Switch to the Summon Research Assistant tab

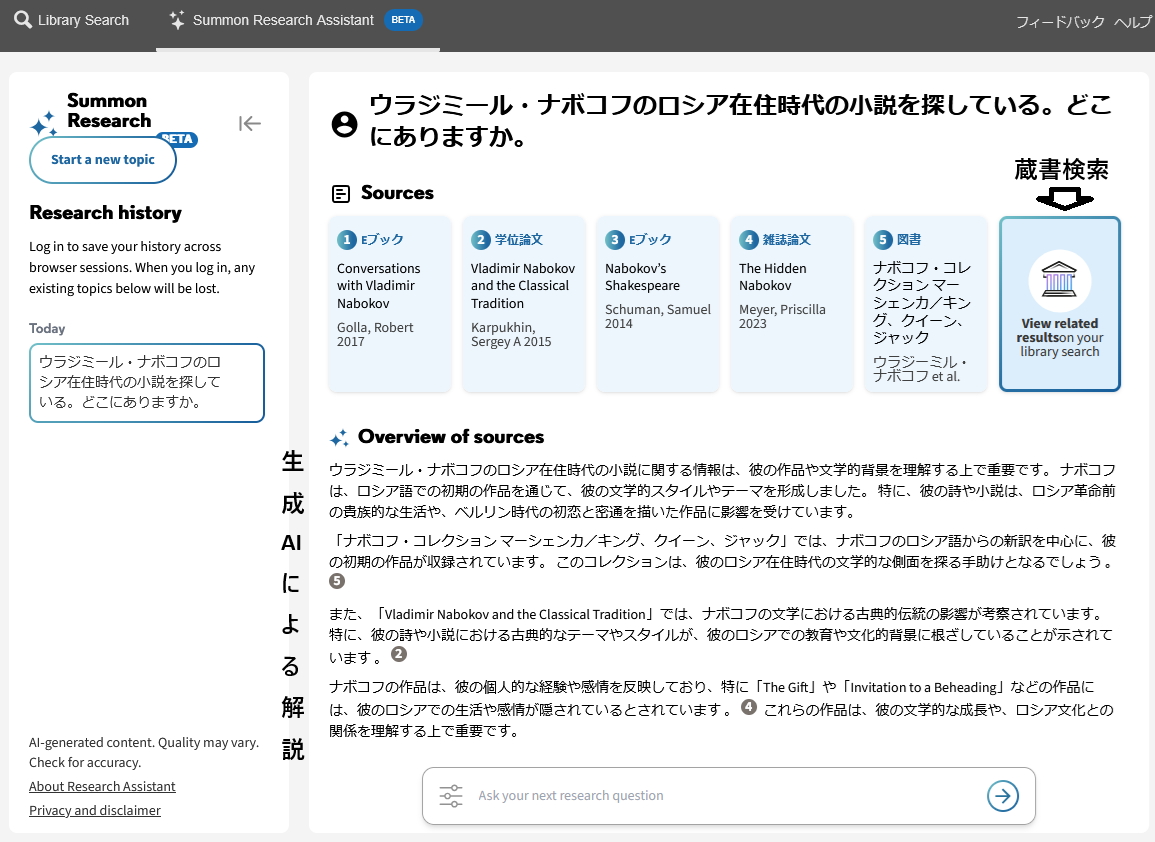pos(283,20)
